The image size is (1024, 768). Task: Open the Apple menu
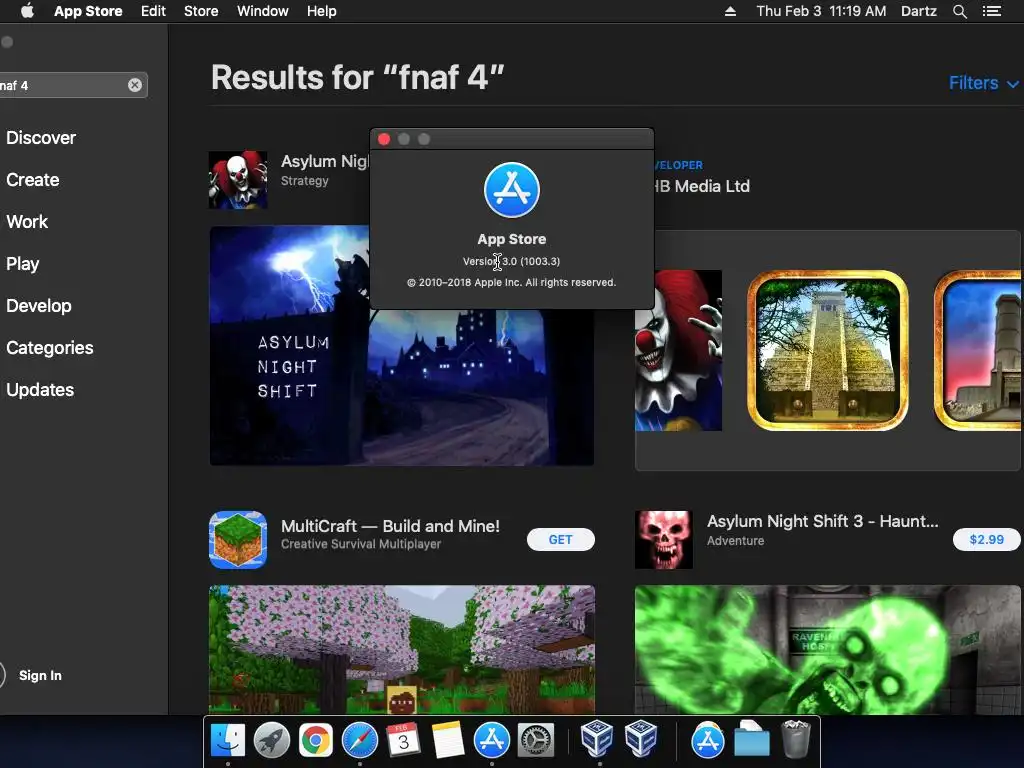click(27, 11)
